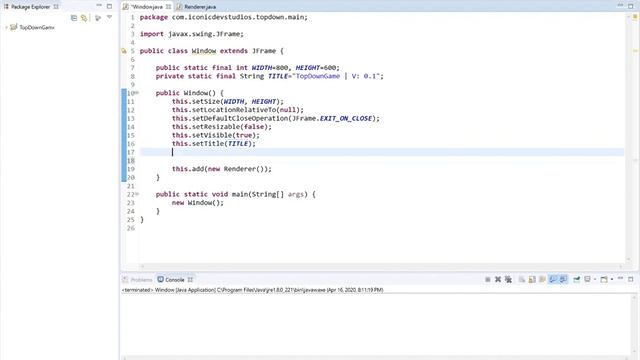This screenshot has width=640, height=360.
Task: Toggle Show Console on Standard Out
Action: coord(553,280)
